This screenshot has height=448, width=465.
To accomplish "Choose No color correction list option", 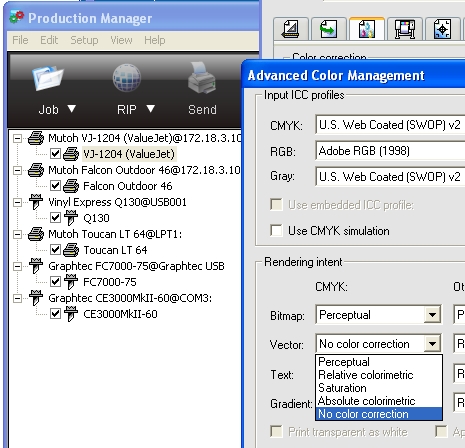I will (379, 414).
